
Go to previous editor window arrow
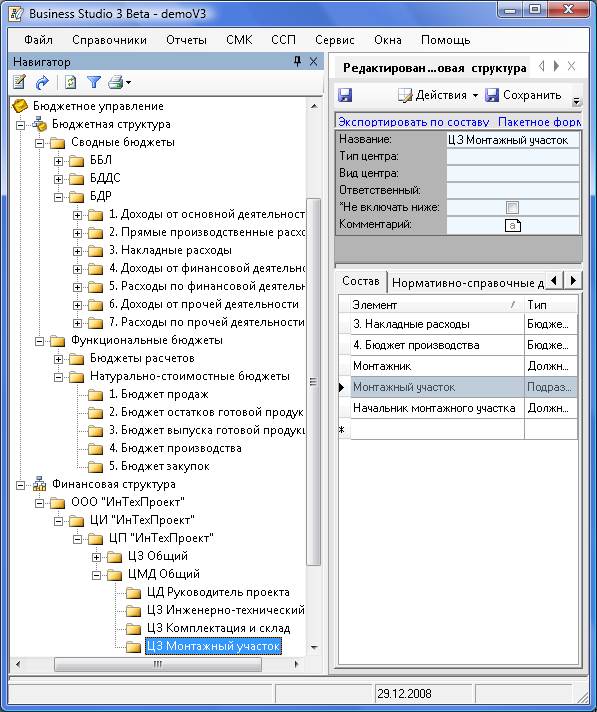click(x=541, y=66)
